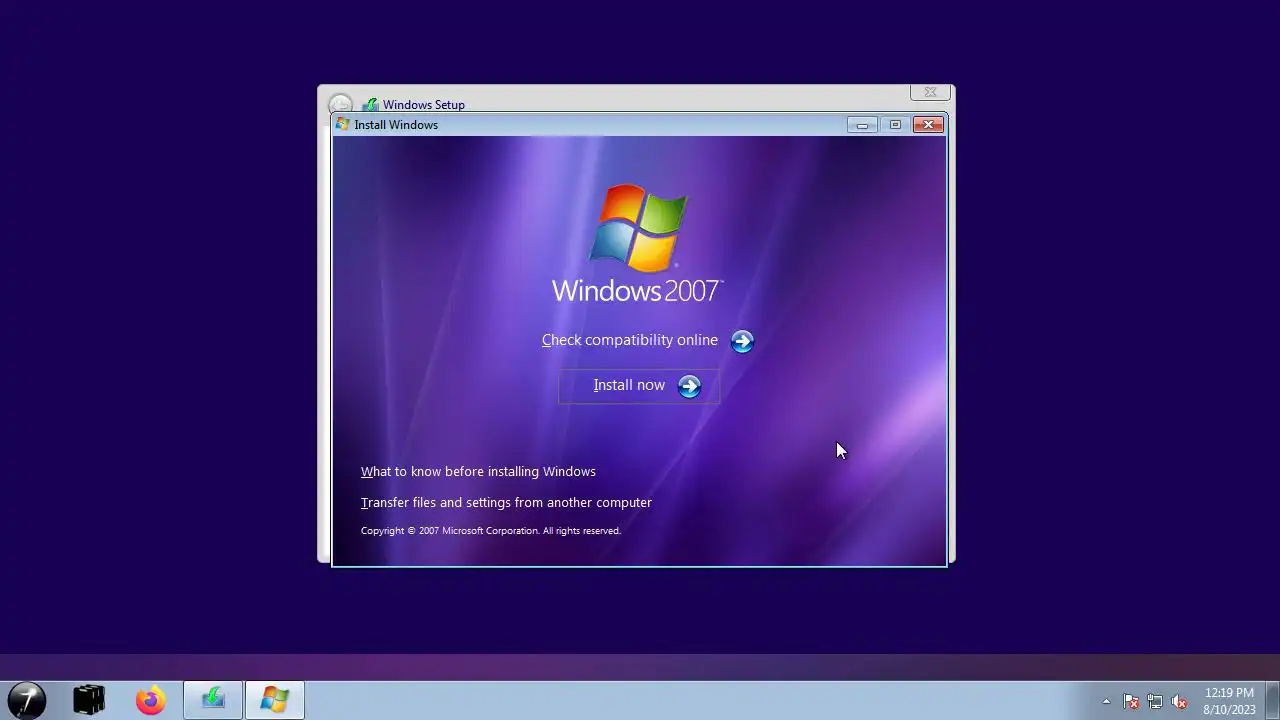
Task: Close the Install Windows dialog
Action: [928, 125]
